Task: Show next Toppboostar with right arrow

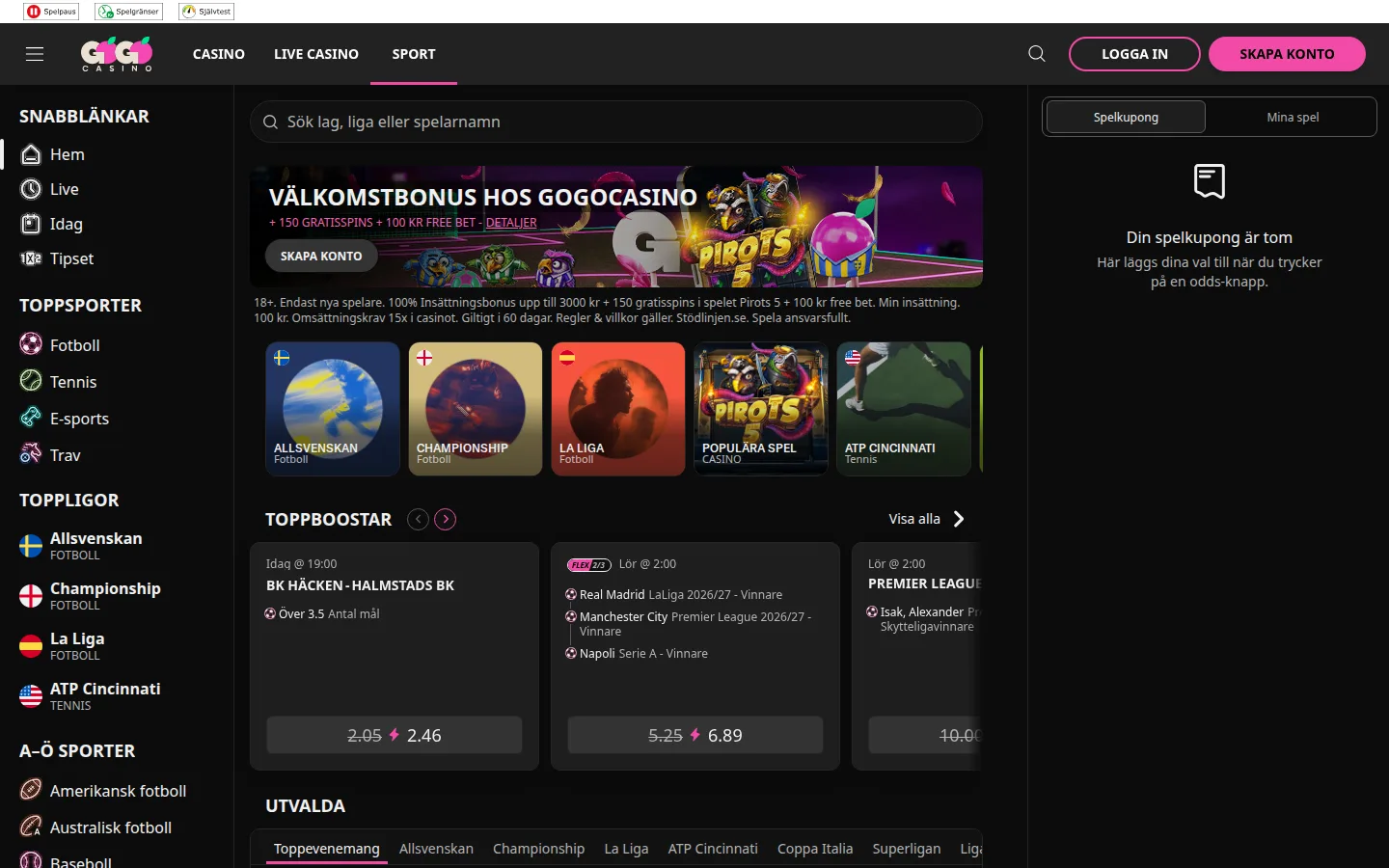Action: [445, 519]
